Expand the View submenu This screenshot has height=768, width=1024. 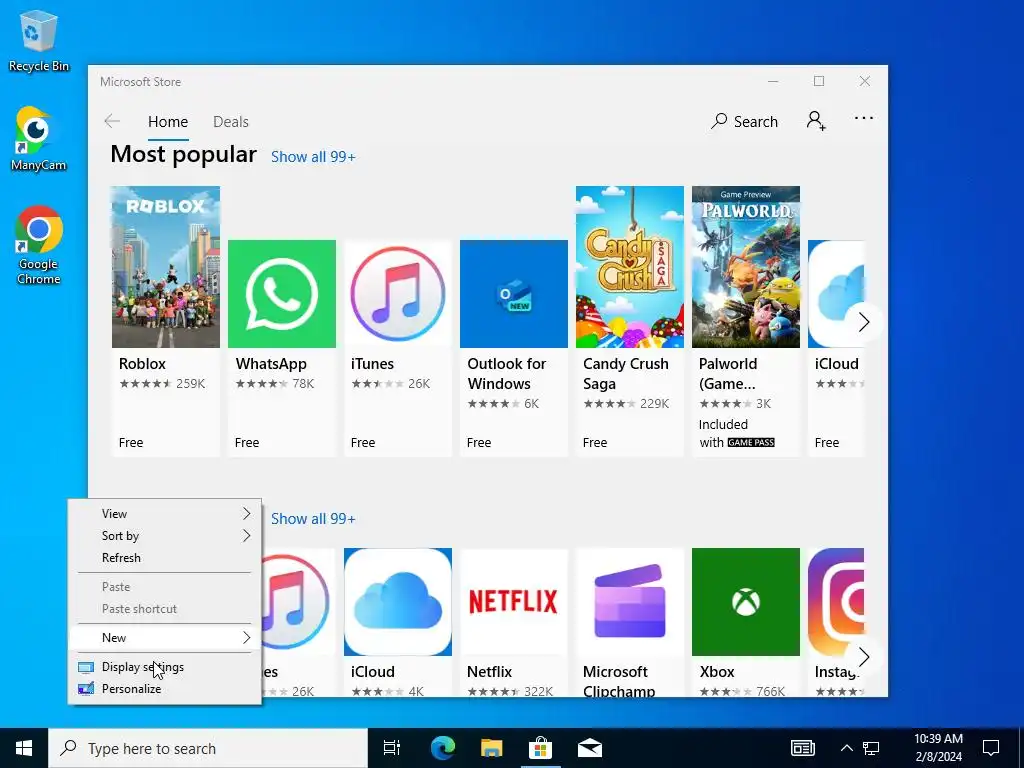coord(165,514)
